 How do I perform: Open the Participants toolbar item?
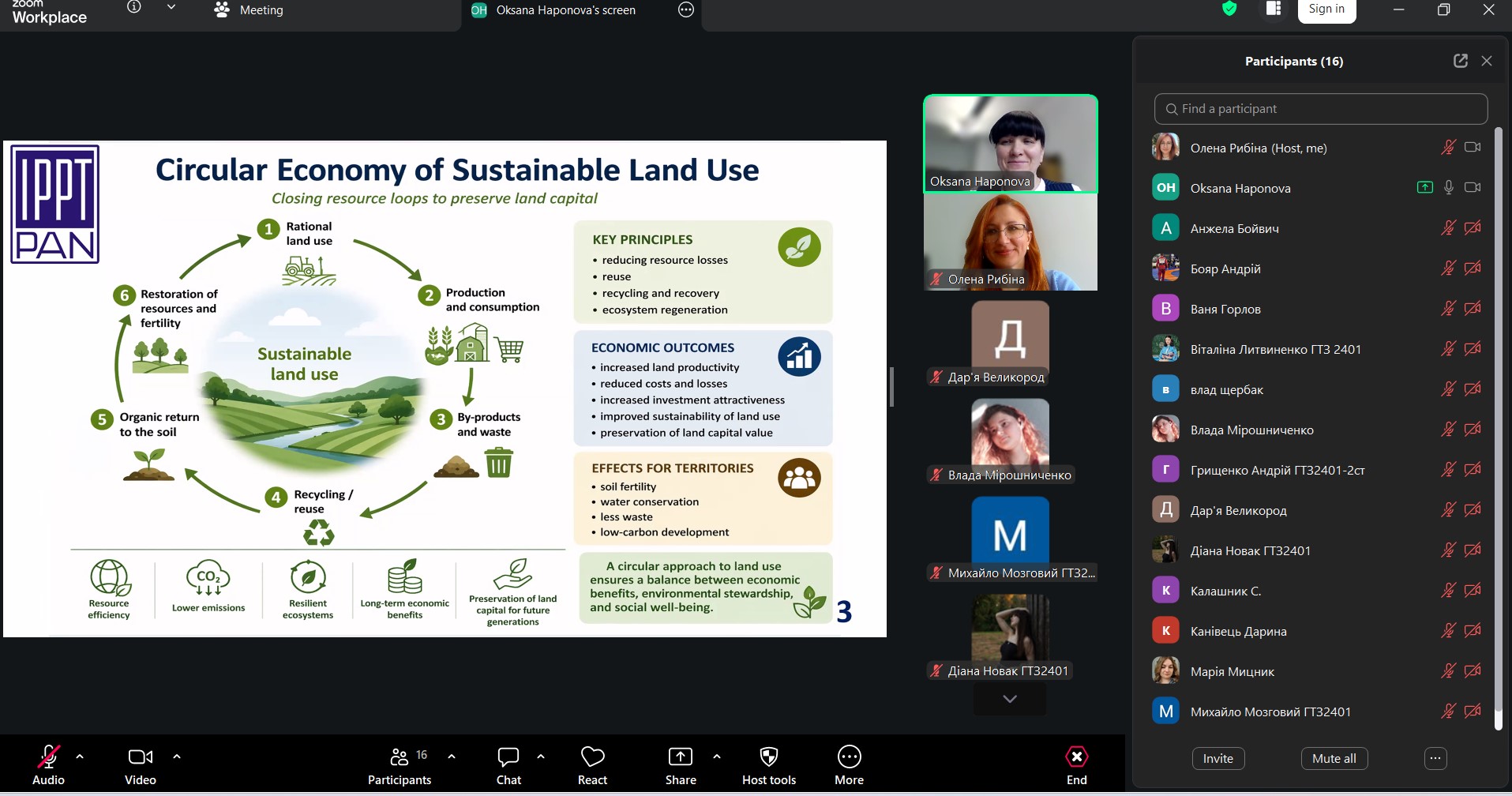point(400,766)
